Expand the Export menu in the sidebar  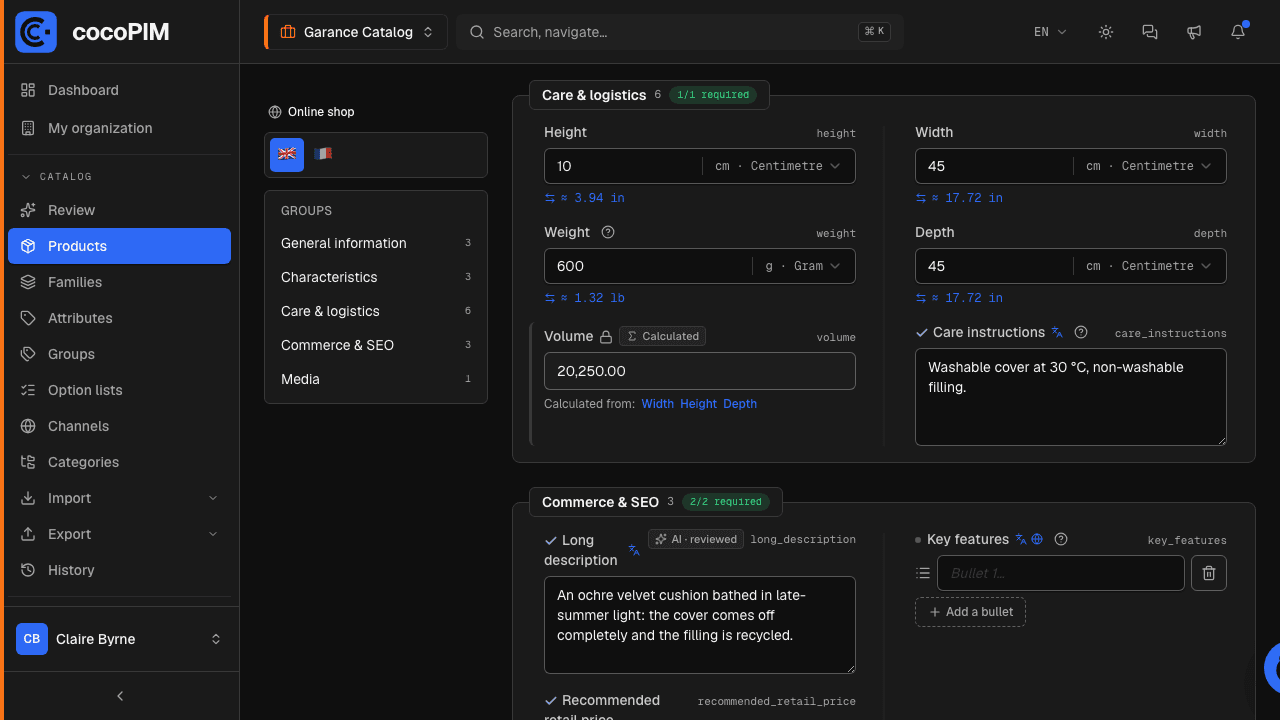[120, 534]
